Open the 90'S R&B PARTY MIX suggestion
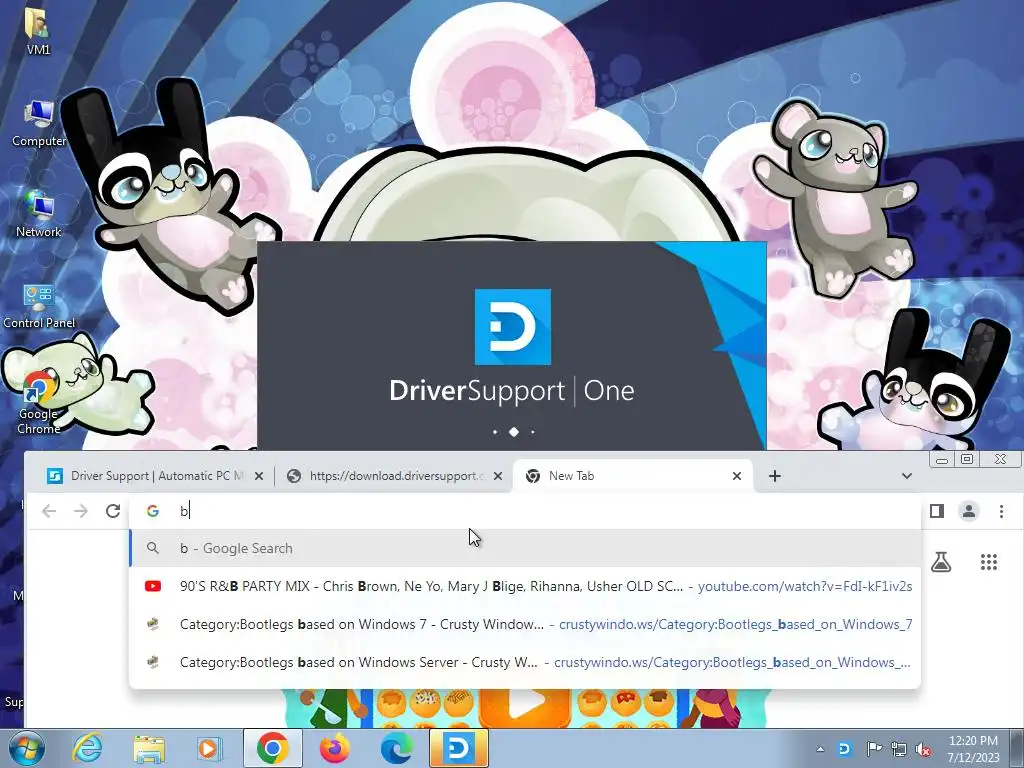Image resolution: width=1024 pixels, height=768 pixels. (524, 586)
